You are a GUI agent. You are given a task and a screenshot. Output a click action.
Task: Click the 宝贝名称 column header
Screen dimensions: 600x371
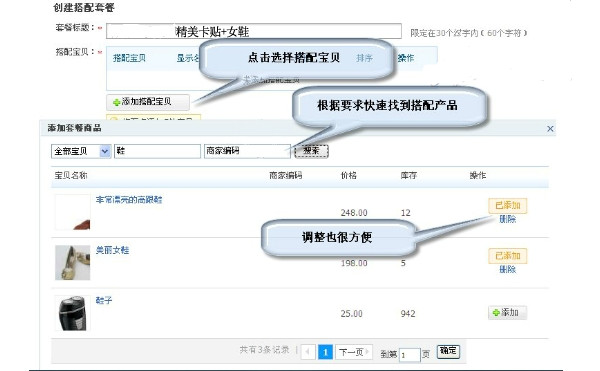[71, 176]
